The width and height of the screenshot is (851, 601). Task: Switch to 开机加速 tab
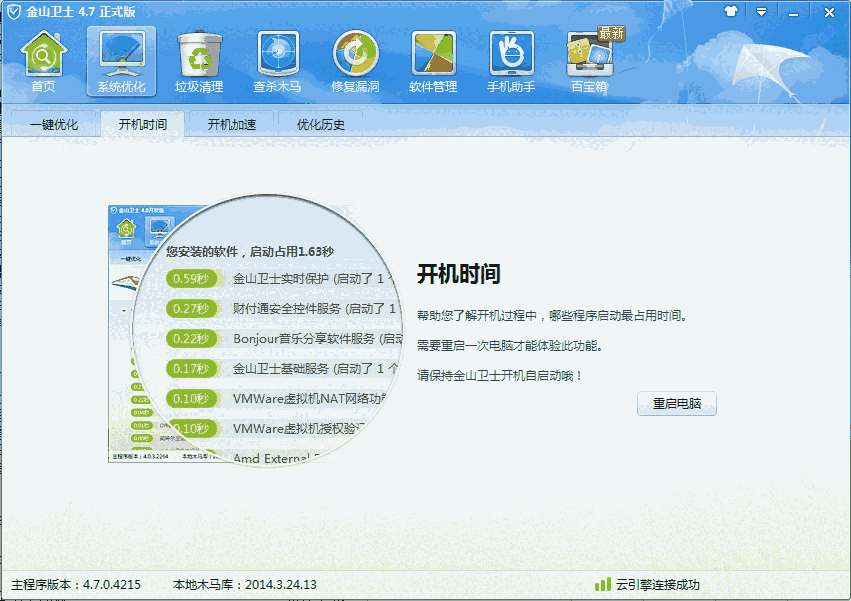(232, 124)
